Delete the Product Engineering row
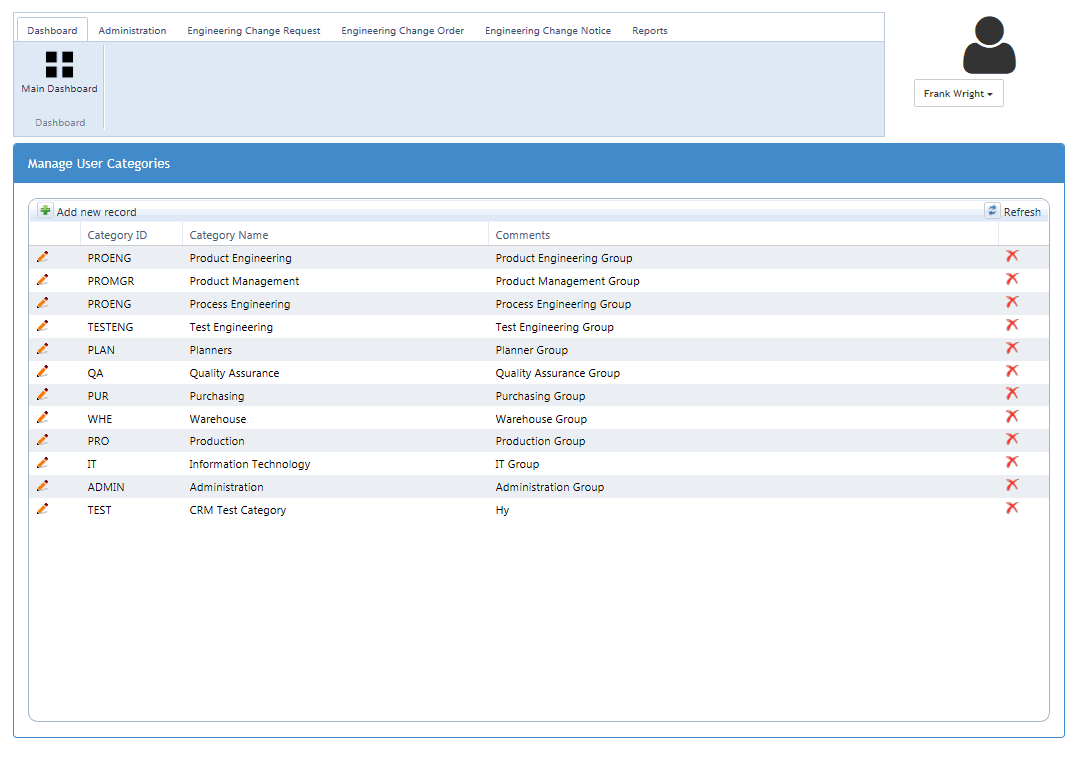 (x=1012, y=256)
